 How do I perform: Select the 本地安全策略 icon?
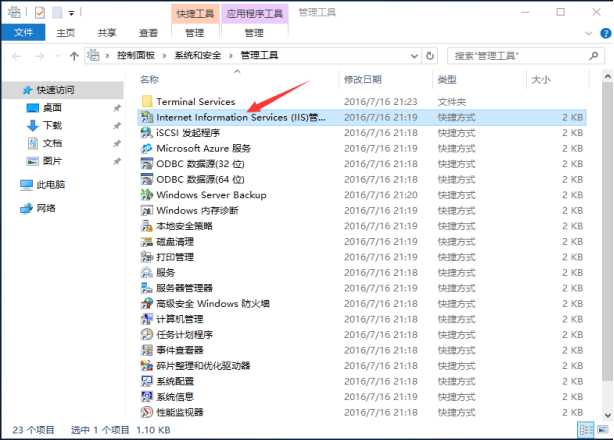147,226
